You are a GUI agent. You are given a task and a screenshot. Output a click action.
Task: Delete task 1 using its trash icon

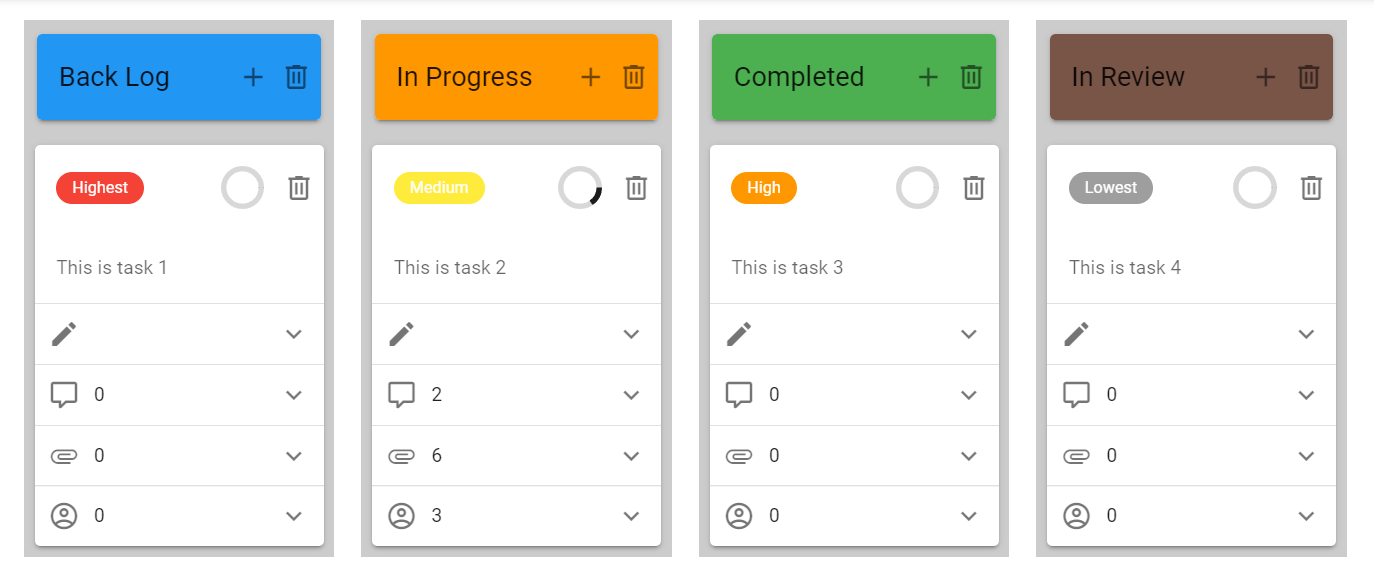[x=299, y=188]
